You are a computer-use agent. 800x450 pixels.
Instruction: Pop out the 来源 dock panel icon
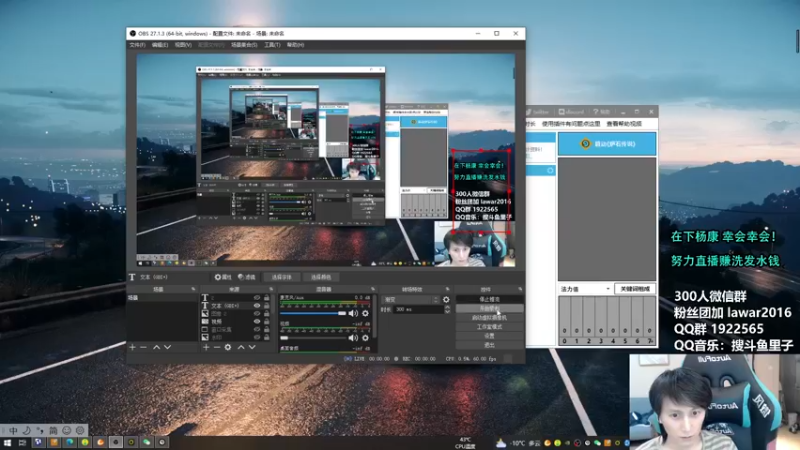[271, 289]
